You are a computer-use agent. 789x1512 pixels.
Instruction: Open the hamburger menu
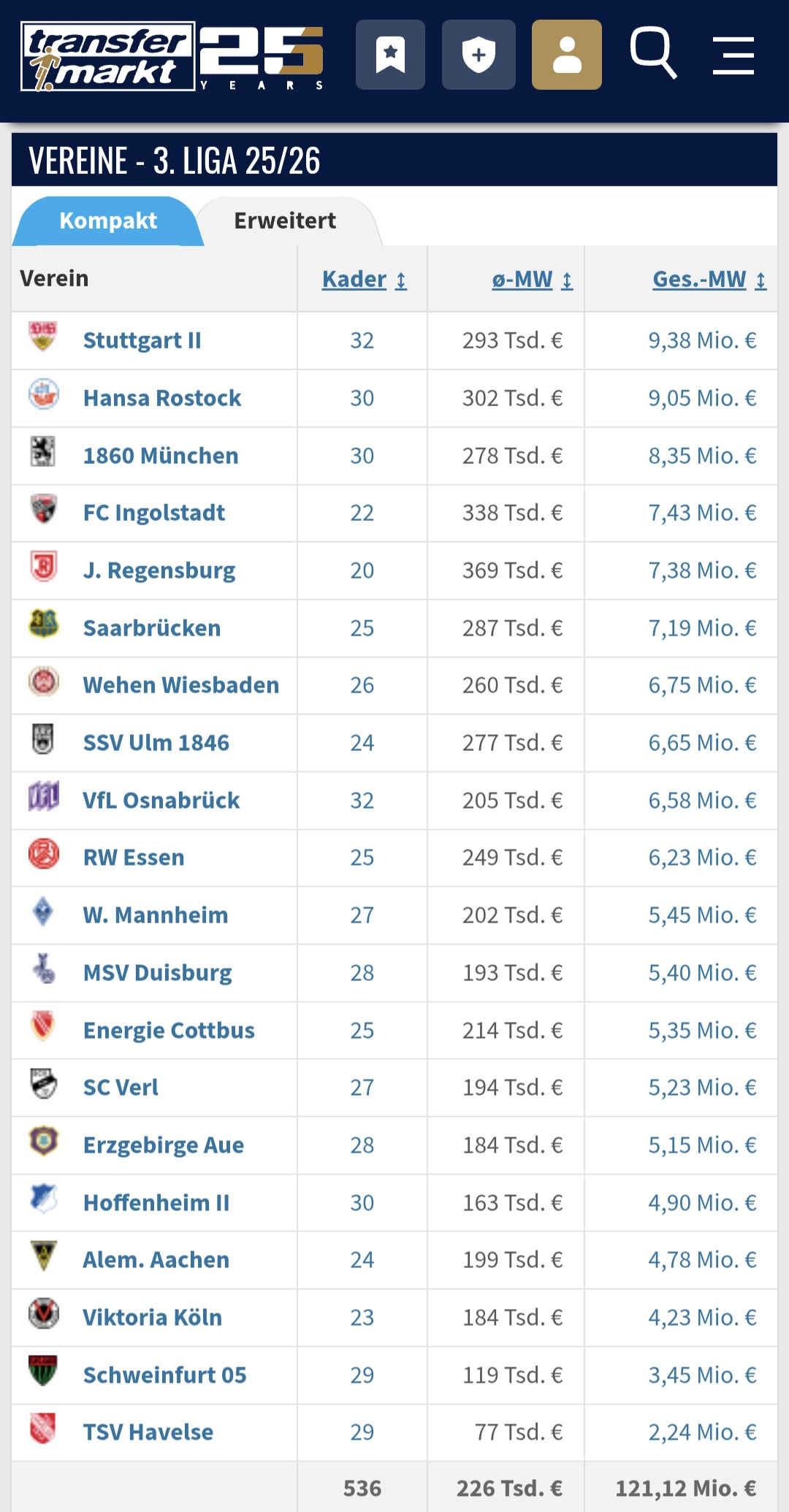pos(733,56)
